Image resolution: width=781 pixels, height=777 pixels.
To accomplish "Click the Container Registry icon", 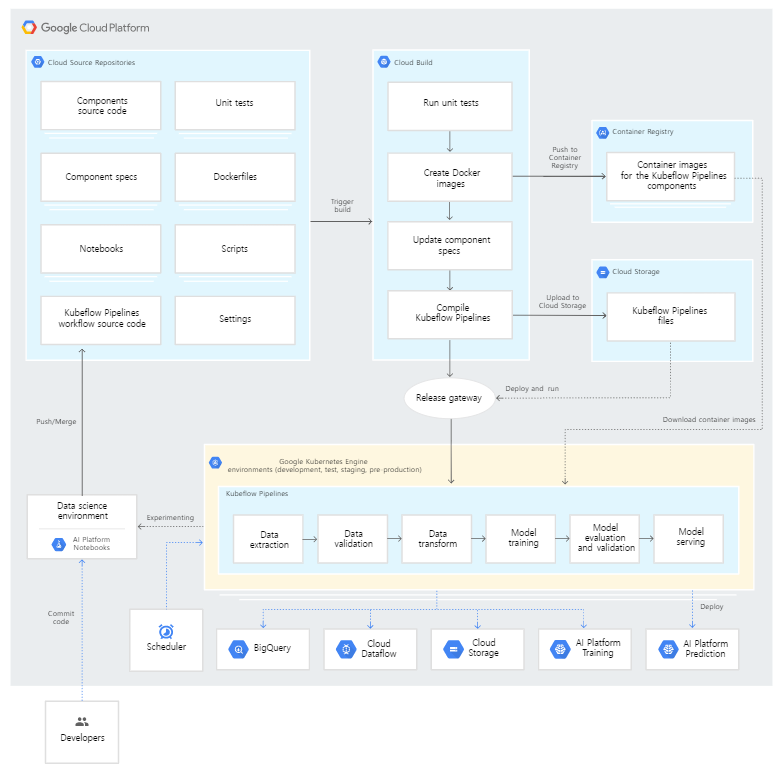I will [x=603, y=132].
